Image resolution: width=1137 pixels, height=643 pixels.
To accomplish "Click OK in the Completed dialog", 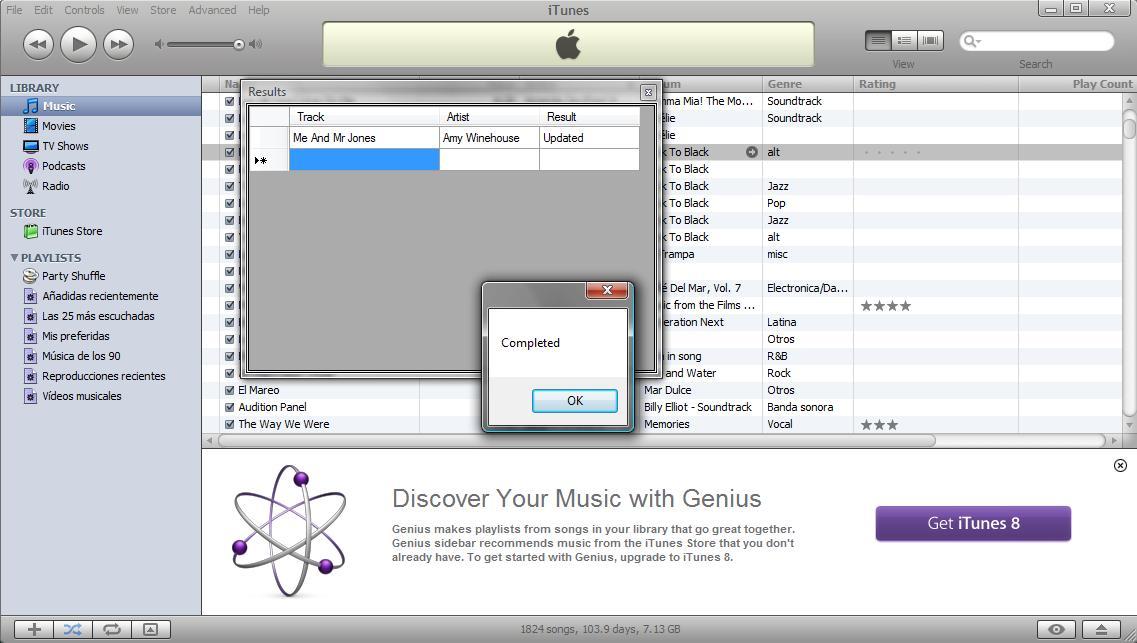I will [575, 400].
